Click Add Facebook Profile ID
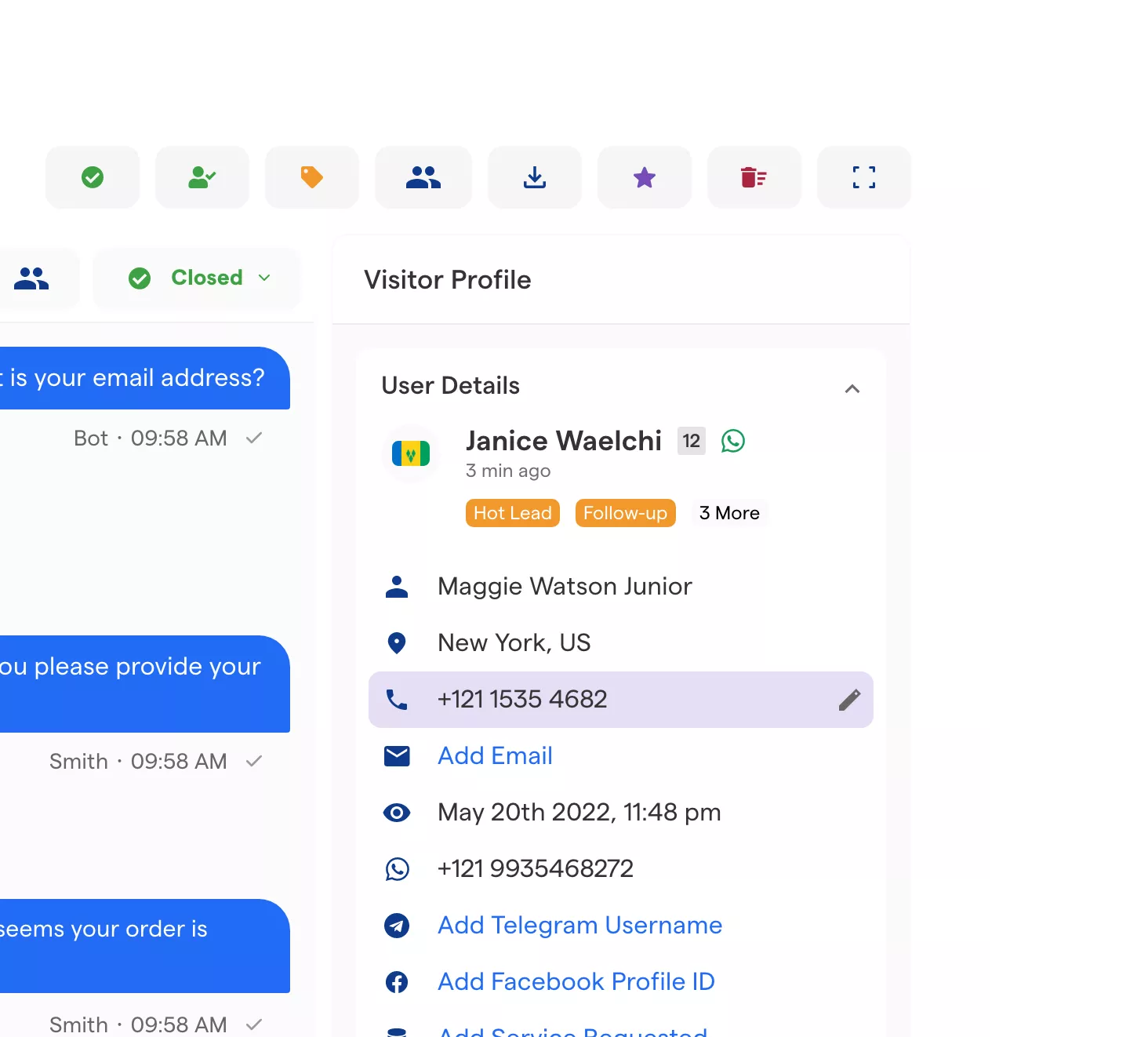This screenshot has width=1148, height=1037. (576, 981)
